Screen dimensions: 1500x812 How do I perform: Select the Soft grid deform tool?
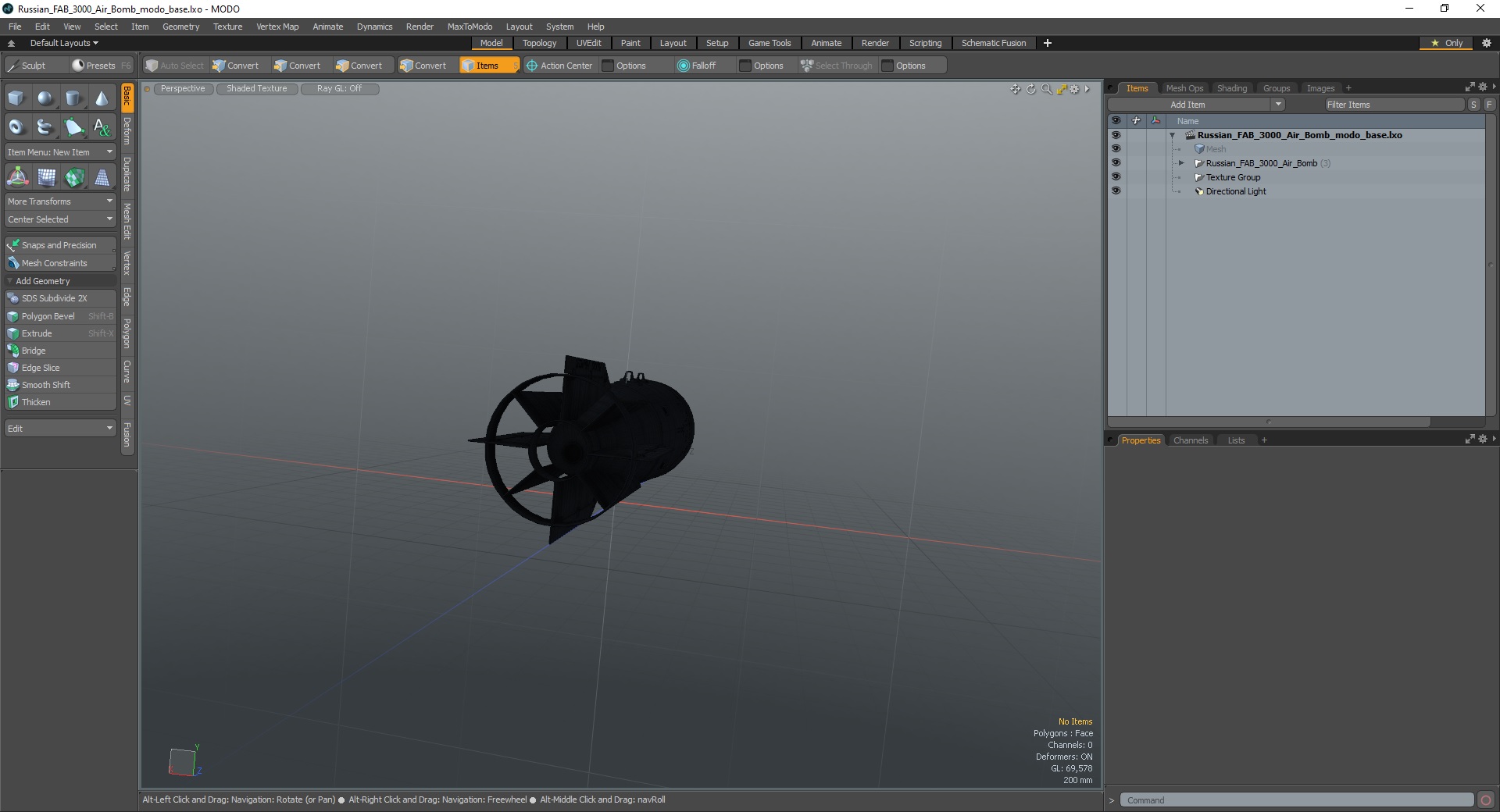point(46,178)
